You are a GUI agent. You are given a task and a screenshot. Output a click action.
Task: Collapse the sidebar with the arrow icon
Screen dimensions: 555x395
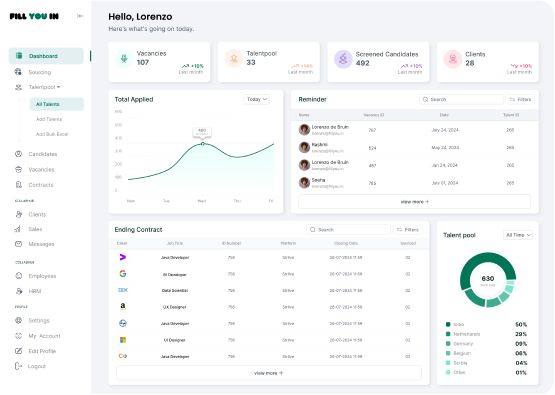pos(80,16)
